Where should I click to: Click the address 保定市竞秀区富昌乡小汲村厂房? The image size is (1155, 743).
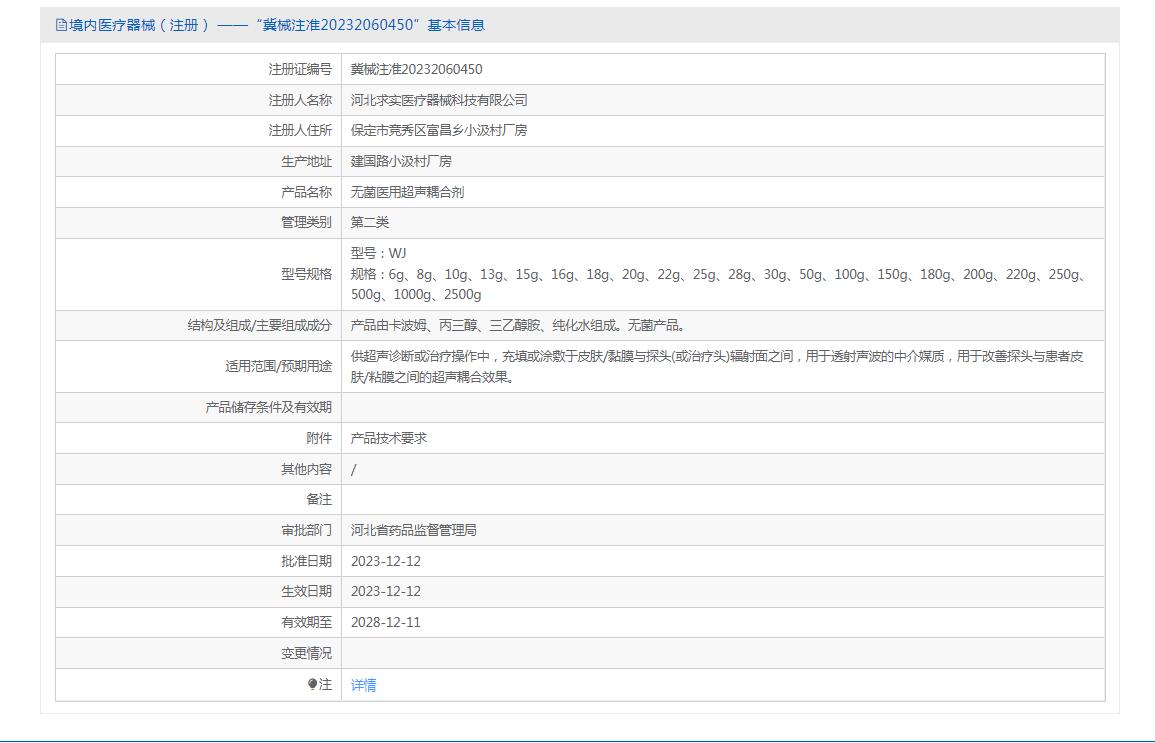click(439, 130)
